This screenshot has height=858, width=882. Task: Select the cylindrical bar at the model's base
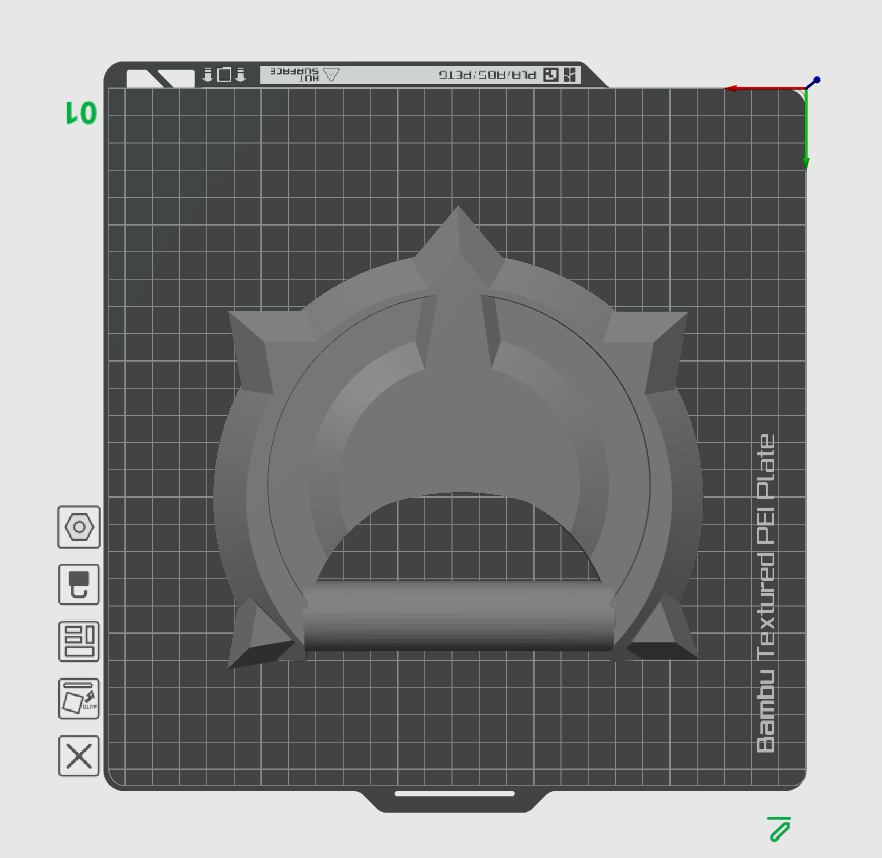pyautogui.click(x=458, y=617)
